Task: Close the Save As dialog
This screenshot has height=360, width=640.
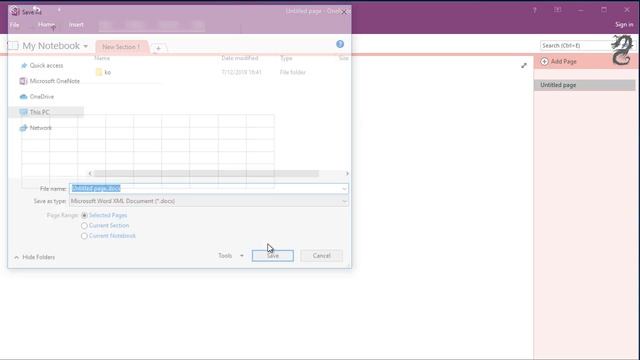Action: point(344,12)
